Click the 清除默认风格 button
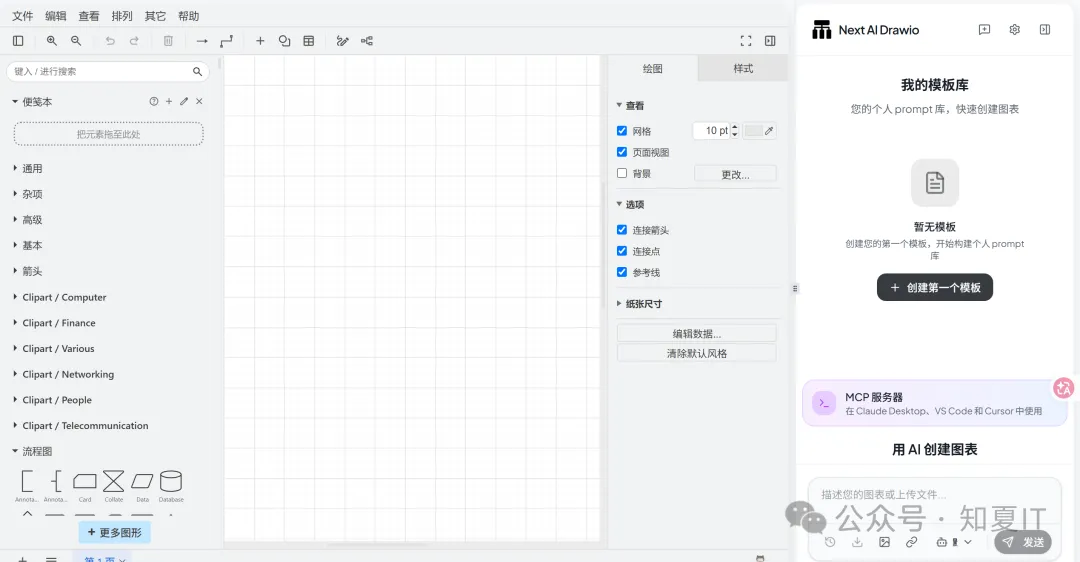1080x562 pixels. coord(696,353)
